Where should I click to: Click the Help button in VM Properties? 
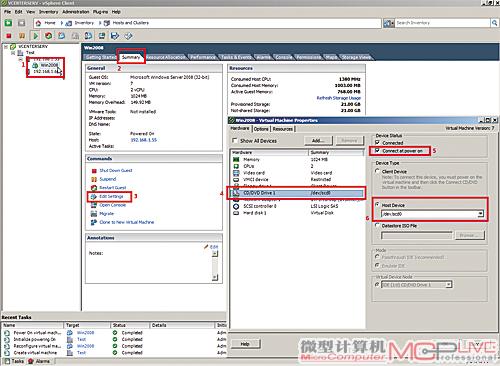245,344
